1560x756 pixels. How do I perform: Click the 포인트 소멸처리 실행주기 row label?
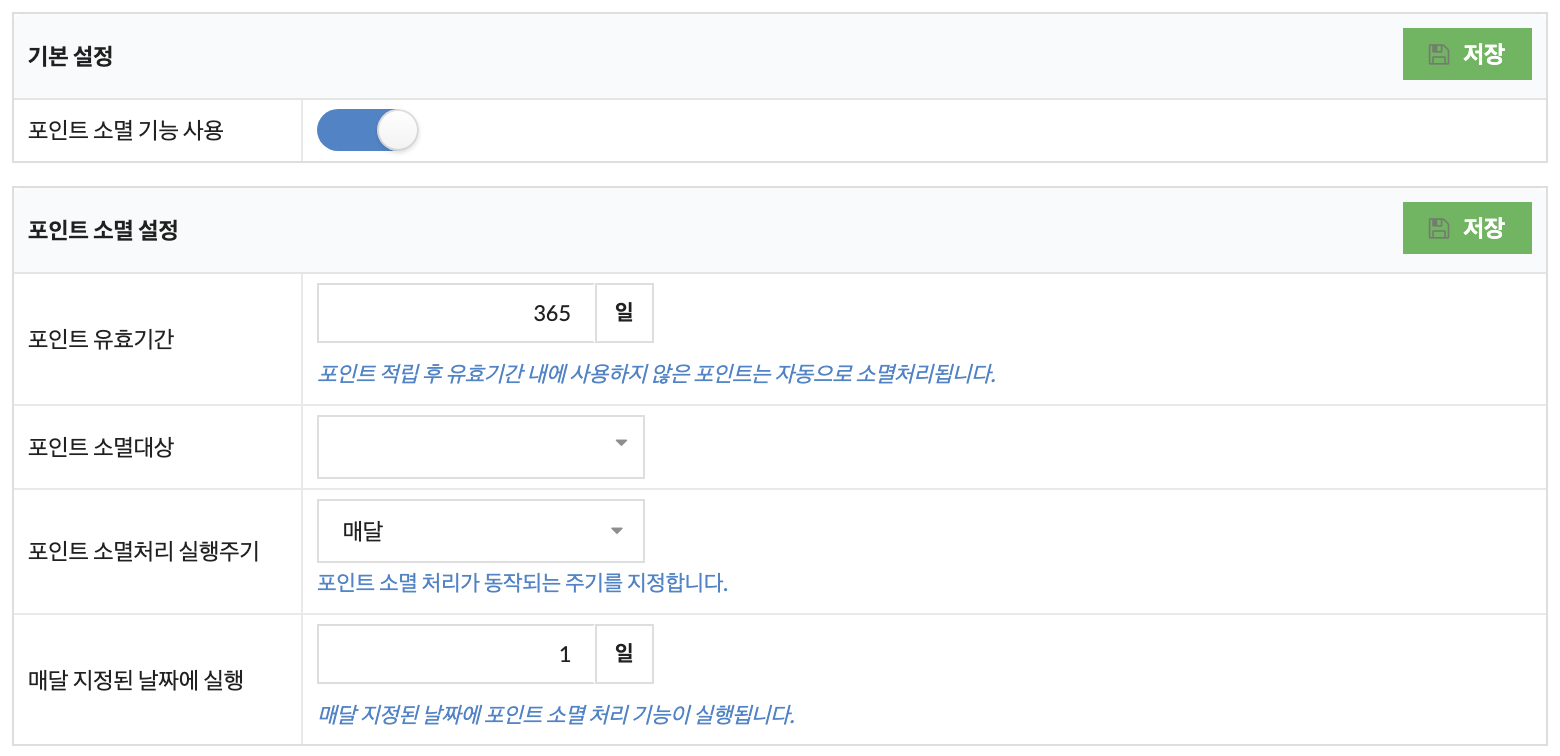click(x=144, y=551)
